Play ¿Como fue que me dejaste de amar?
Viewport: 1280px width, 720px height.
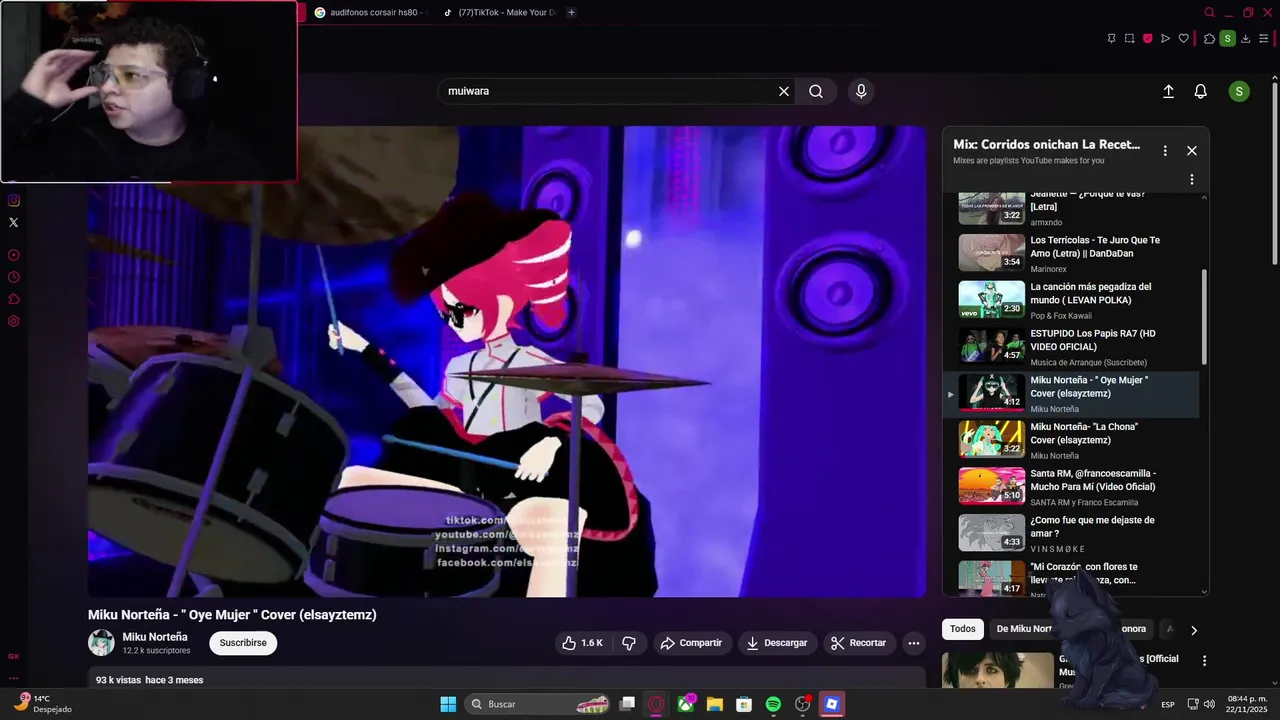(x=1071, y=534)
